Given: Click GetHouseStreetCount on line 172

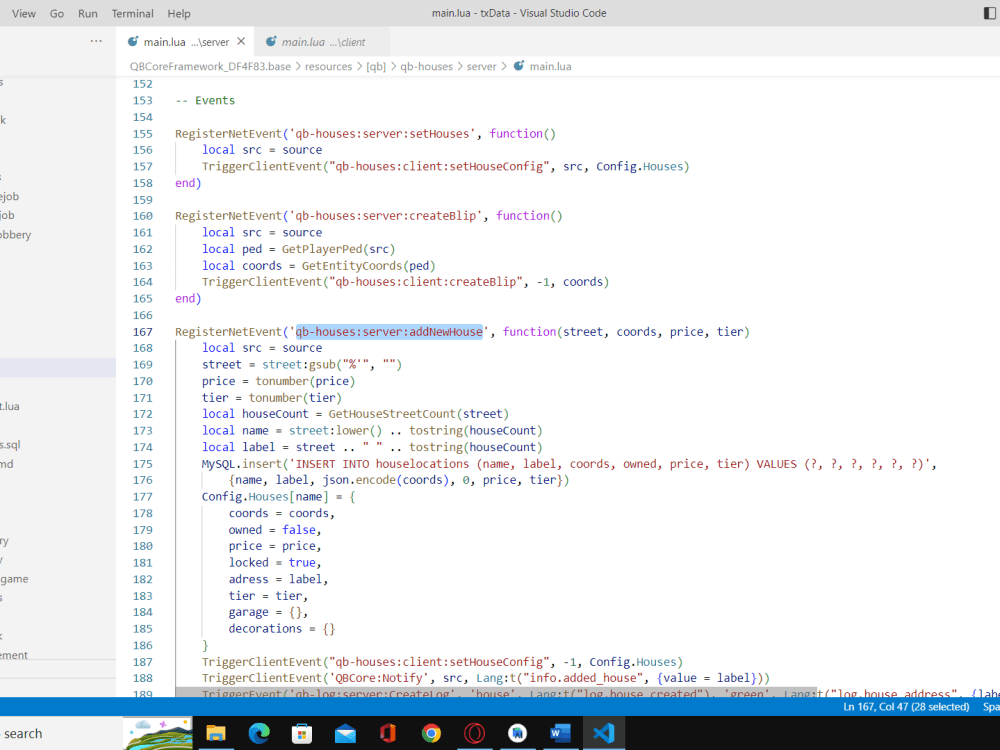Looking at the screenshot, I should (x=392, y=414).
